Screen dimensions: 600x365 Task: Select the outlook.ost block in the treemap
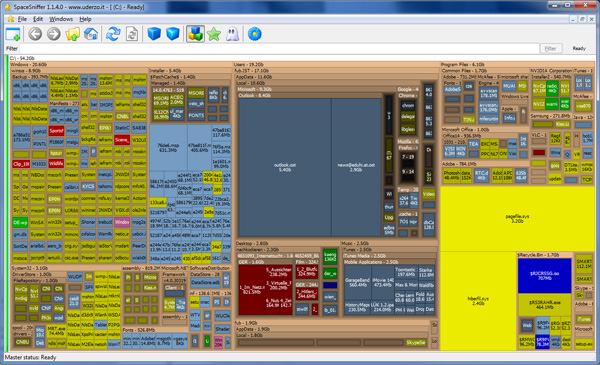(x=285, y=167)
